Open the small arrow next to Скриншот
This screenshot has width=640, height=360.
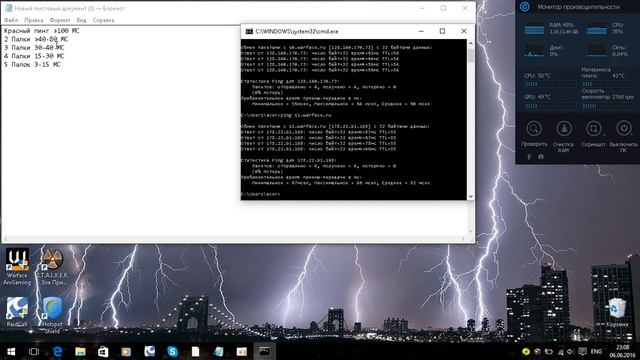pyautogui.click(x=603, y=135)
